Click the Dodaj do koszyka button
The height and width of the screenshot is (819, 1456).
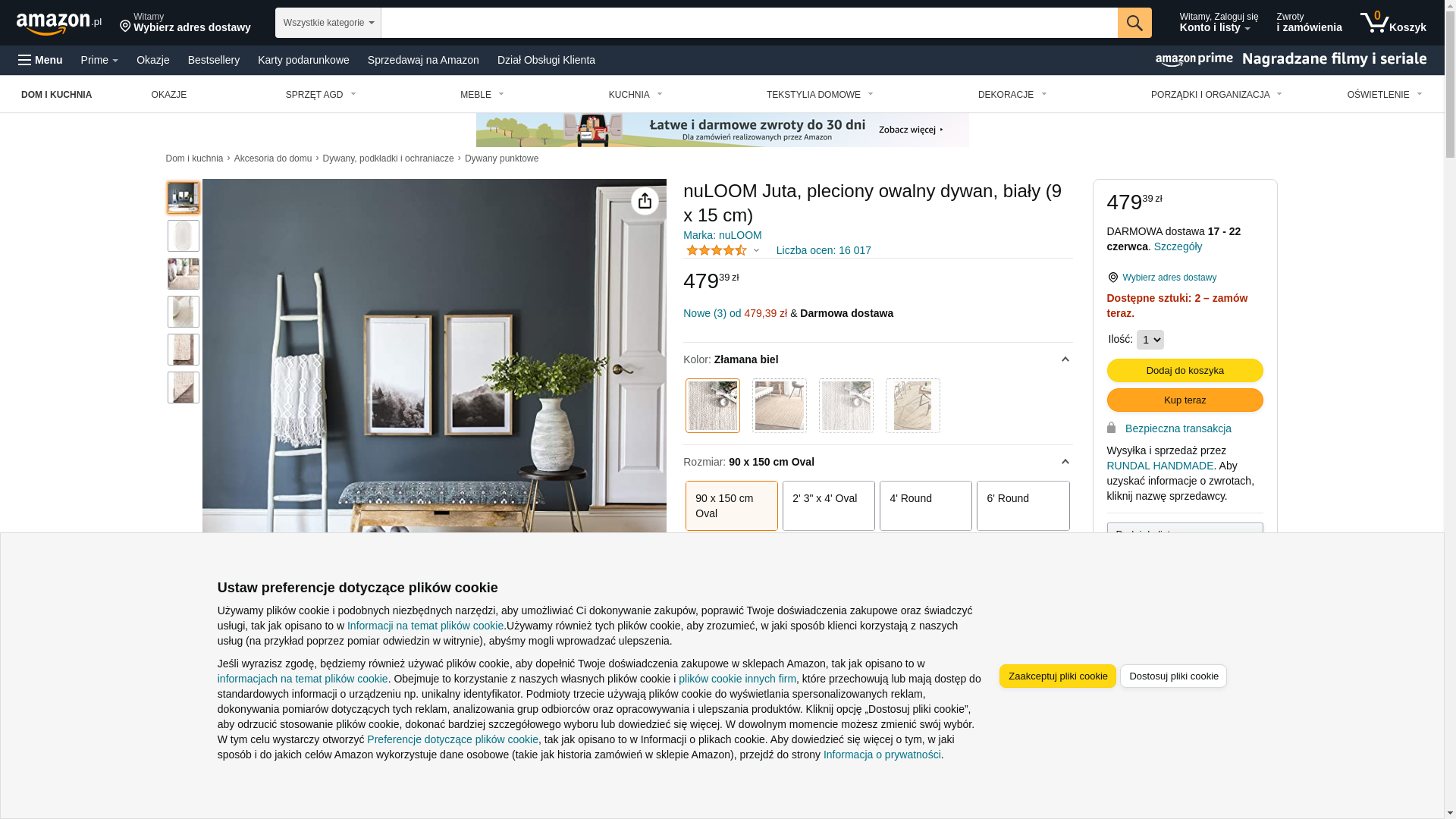point(1185,371)
